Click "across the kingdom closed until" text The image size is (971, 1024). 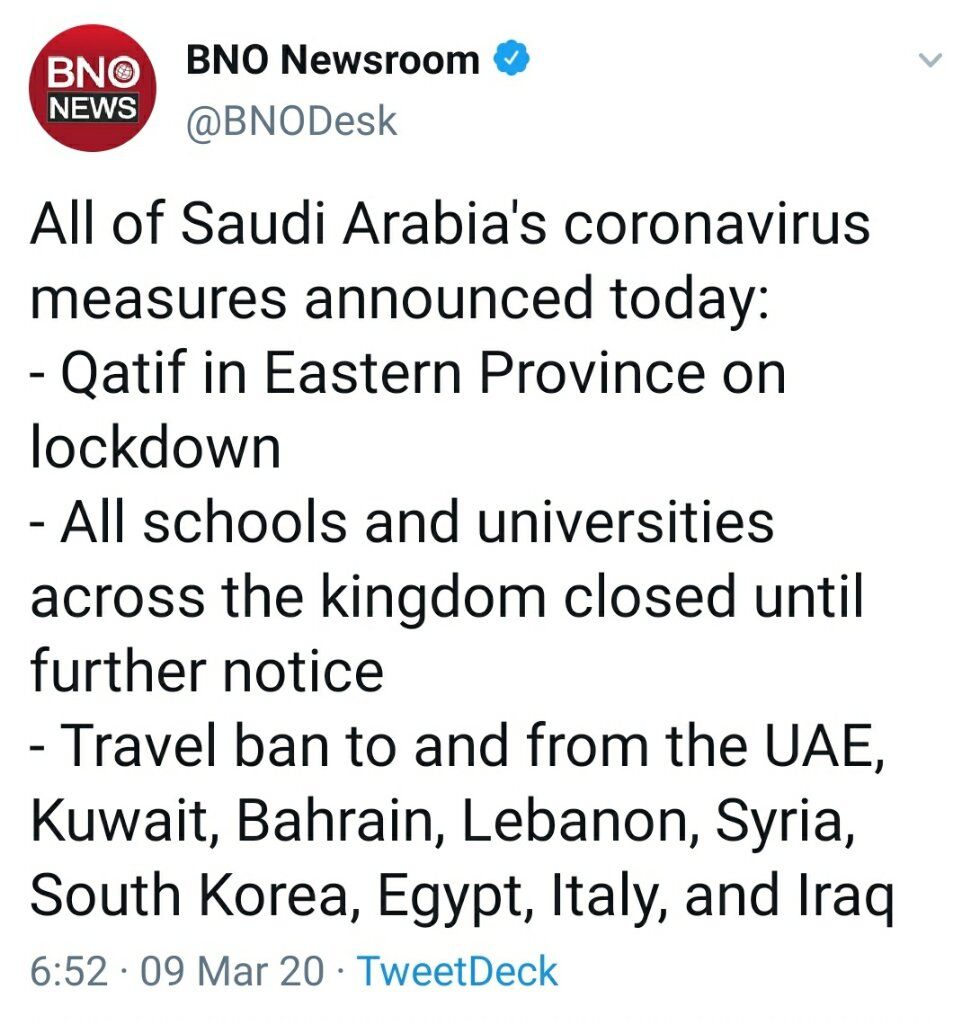coord(447,597)
